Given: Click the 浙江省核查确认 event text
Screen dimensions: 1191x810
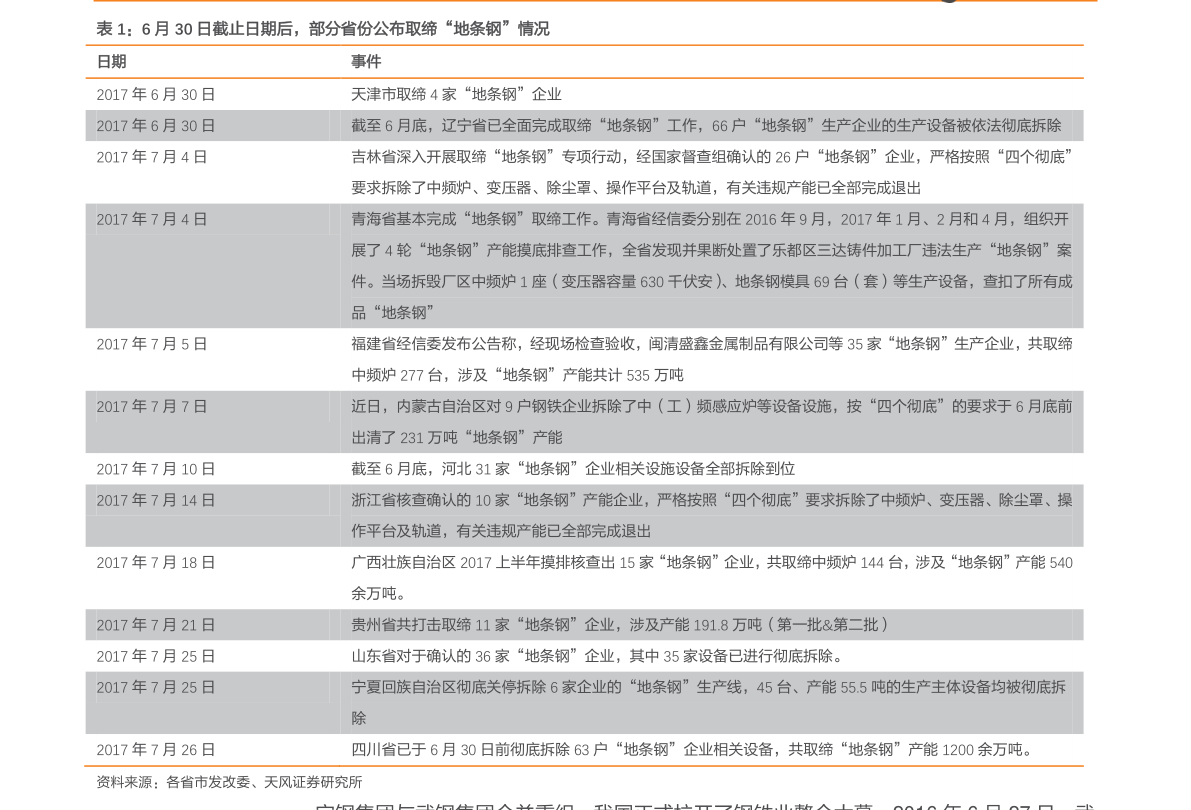Looking at the screenshot, I should (711, 515).
